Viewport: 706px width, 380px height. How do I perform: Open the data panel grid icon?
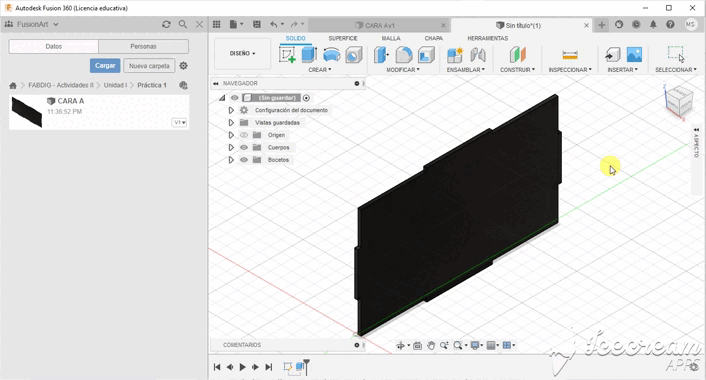pyautogui.click(x=217, y=24)
